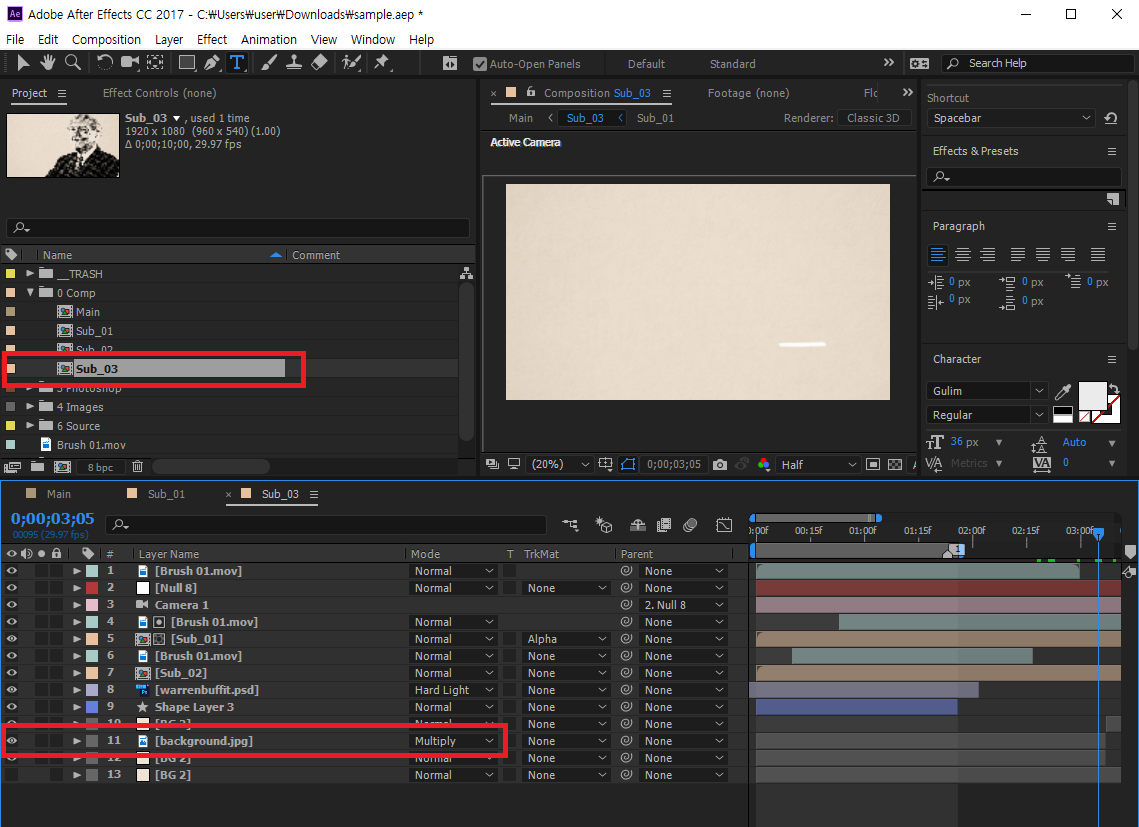Toggle the Auto-Open Panels checkbox
Viewport: 1139px width, 827px height.
coord(481,63)
